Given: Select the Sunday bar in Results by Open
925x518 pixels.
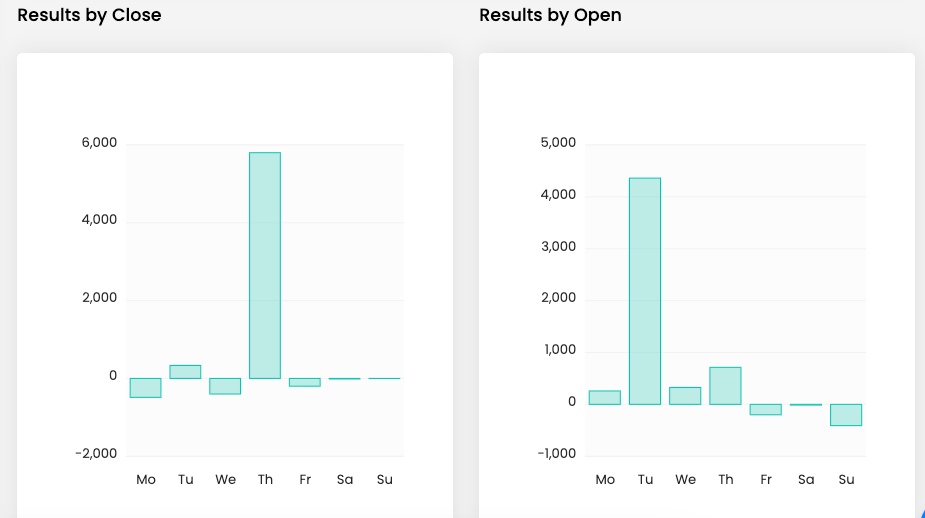Looking at the screenshot, I should point(846,415).
